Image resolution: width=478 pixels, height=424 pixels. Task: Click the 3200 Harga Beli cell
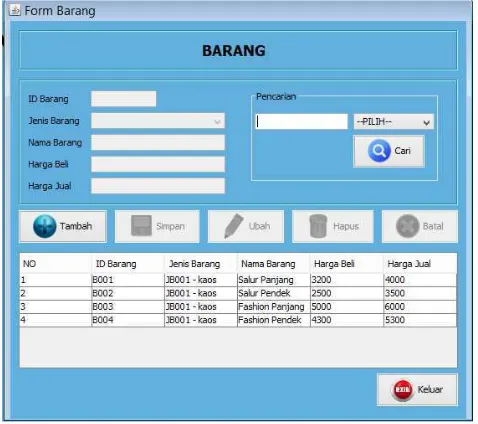[347, 280]
